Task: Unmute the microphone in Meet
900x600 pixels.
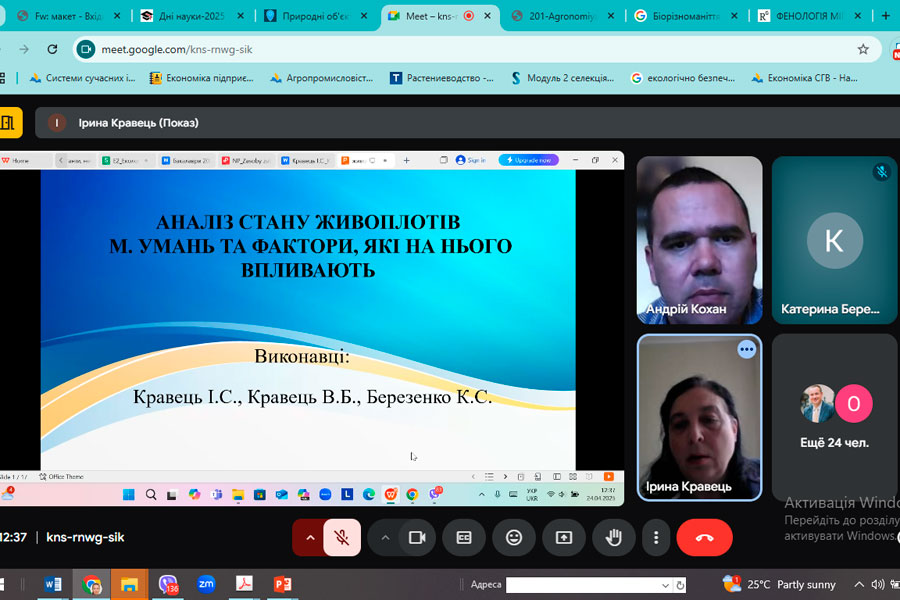Action: [x=342, y=537]
